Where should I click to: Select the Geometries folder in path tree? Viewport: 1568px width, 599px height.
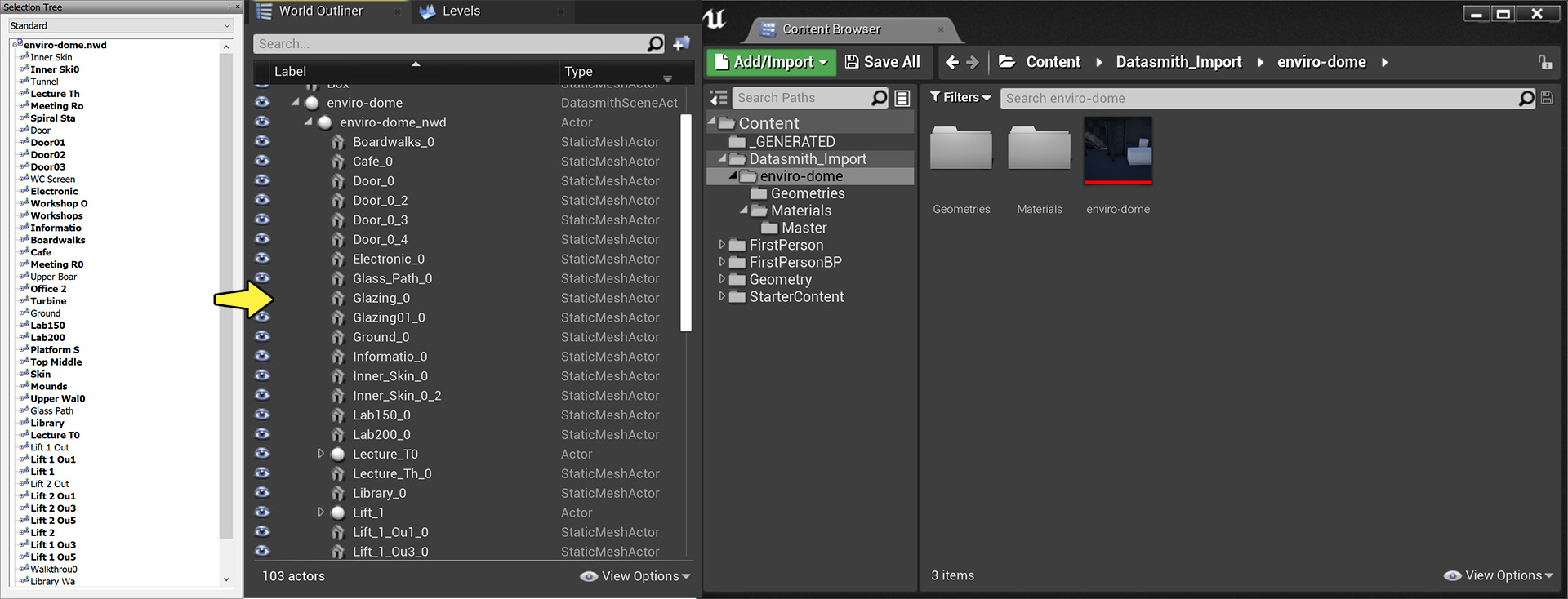pyautogui.click(x=807, y=193)
